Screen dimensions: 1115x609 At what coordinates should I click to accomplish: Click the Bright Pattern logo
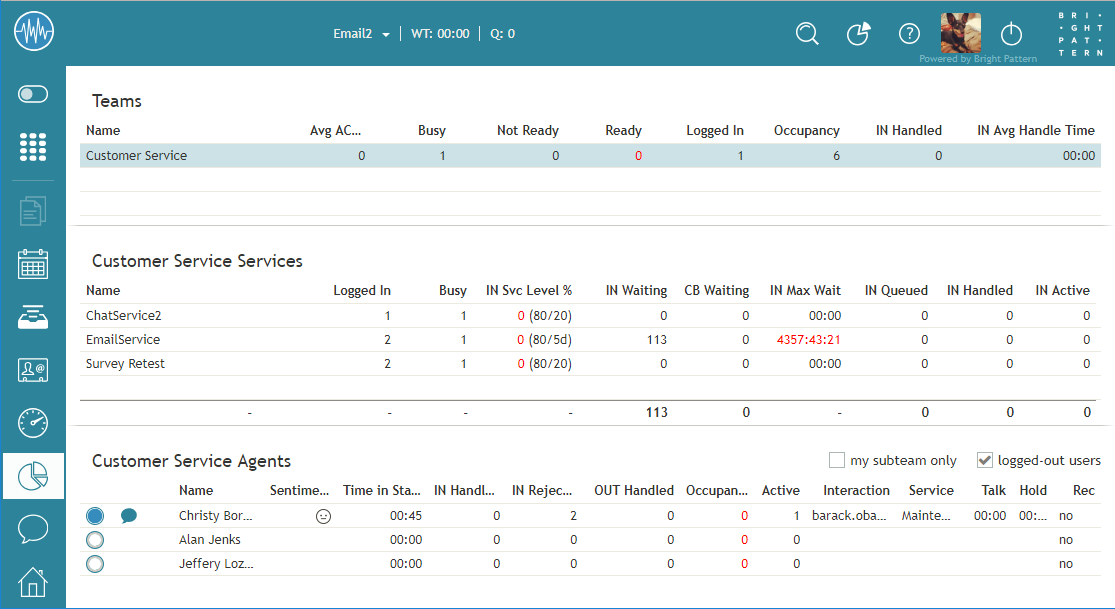click(x=1080, y=33)
